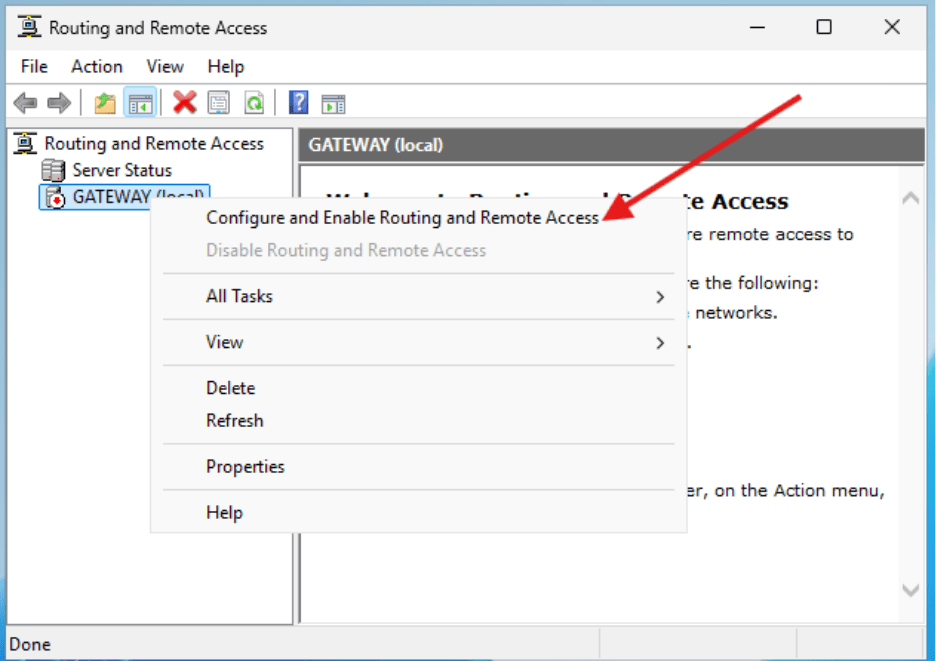Click the Refresh toolbar icon
The height and width of the screenshot is (661, 936).
[x=254, y=101]
